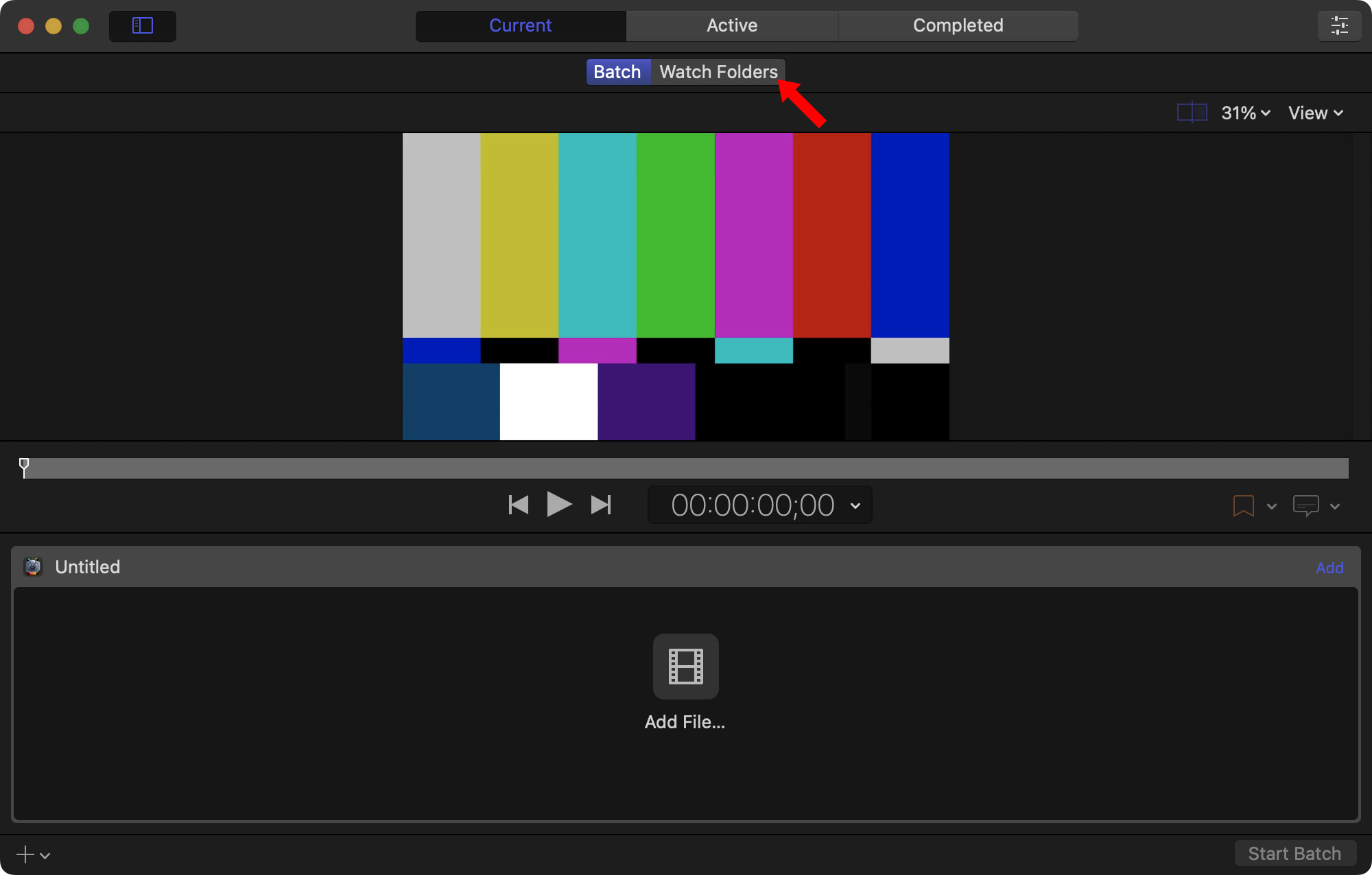Image resolution: width=1372 pixels, height=875 pixels.
Task: Click the Add File film strip icon
Action: tap(685, 667)
